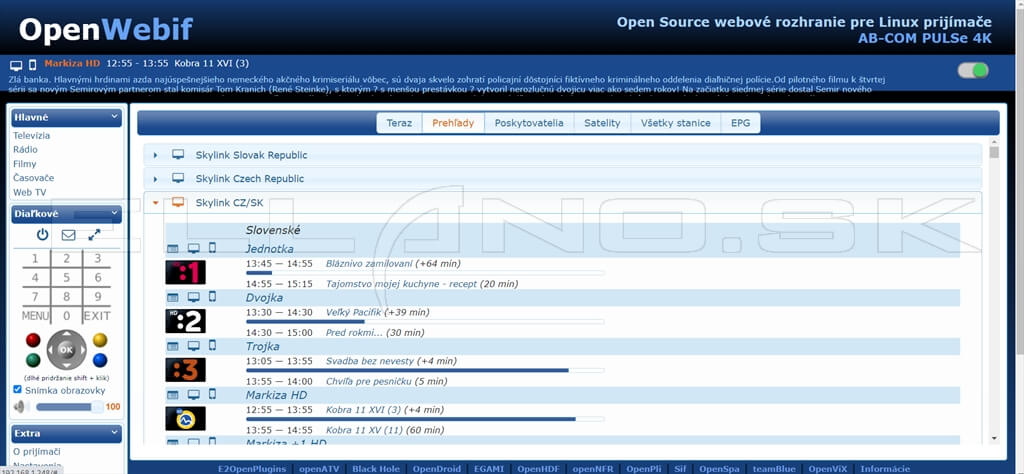Click the monitor icon next to Skylink Slovak Republic
This screenshot has height=474, width=1024.
[178, 155]
